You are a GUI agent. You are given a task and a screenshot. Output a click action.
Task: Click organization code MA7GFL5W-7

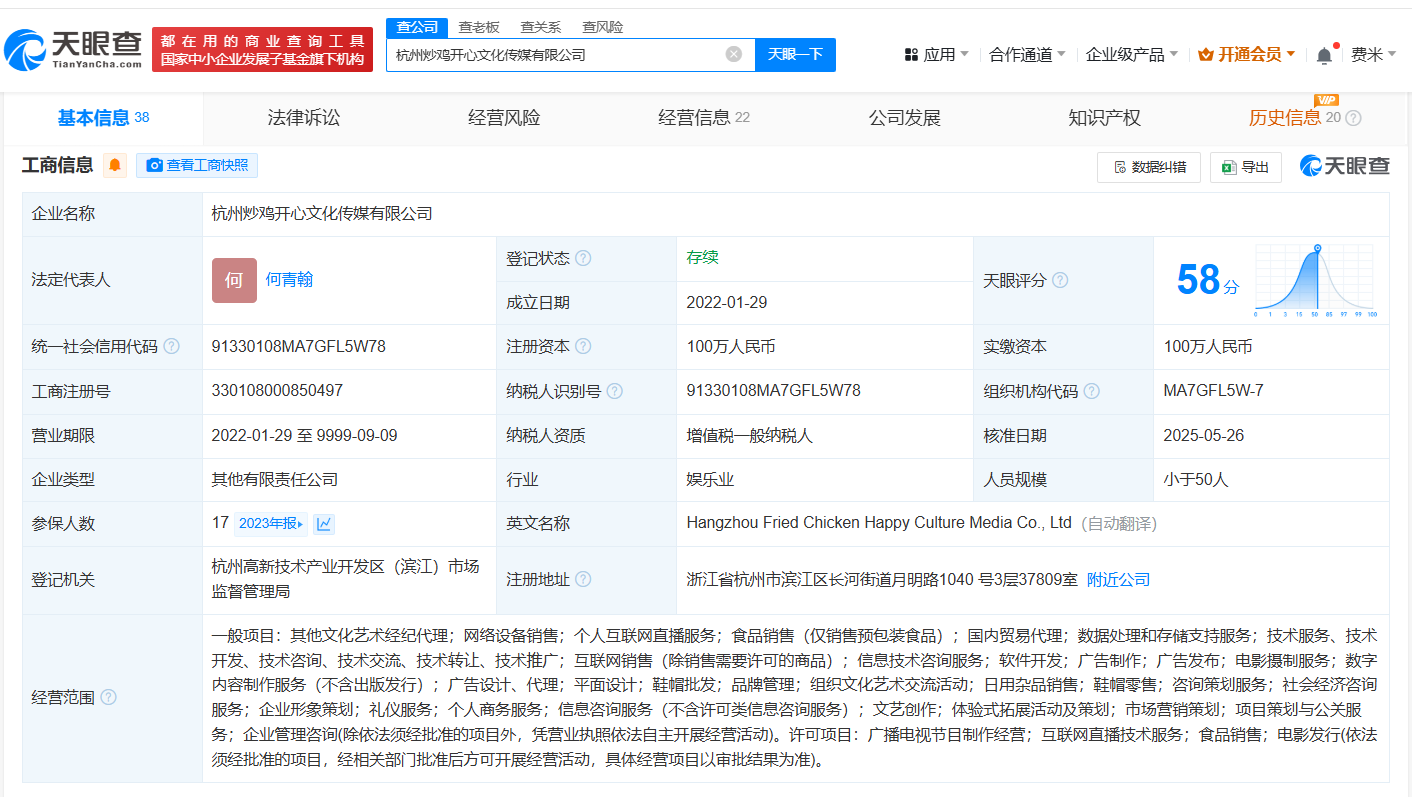1213,390
